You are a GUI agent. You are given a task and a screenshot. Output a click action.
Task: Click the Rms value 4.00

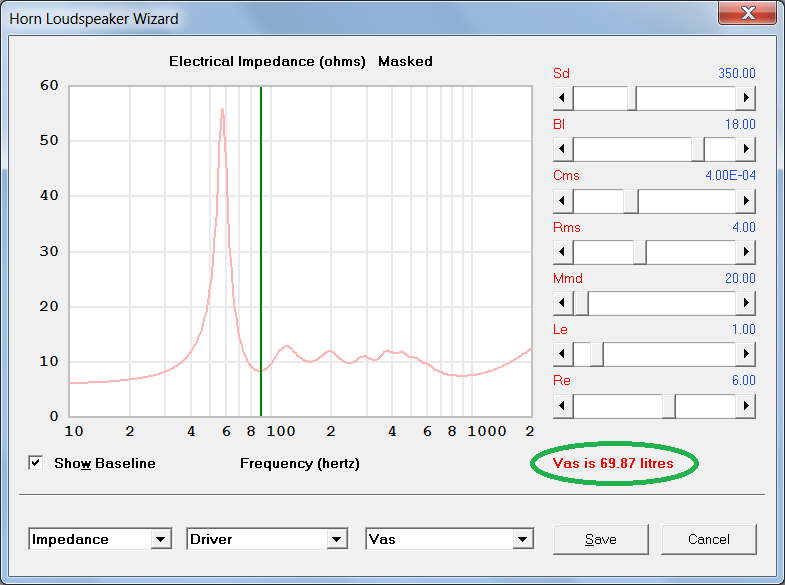tap(744, 227)
